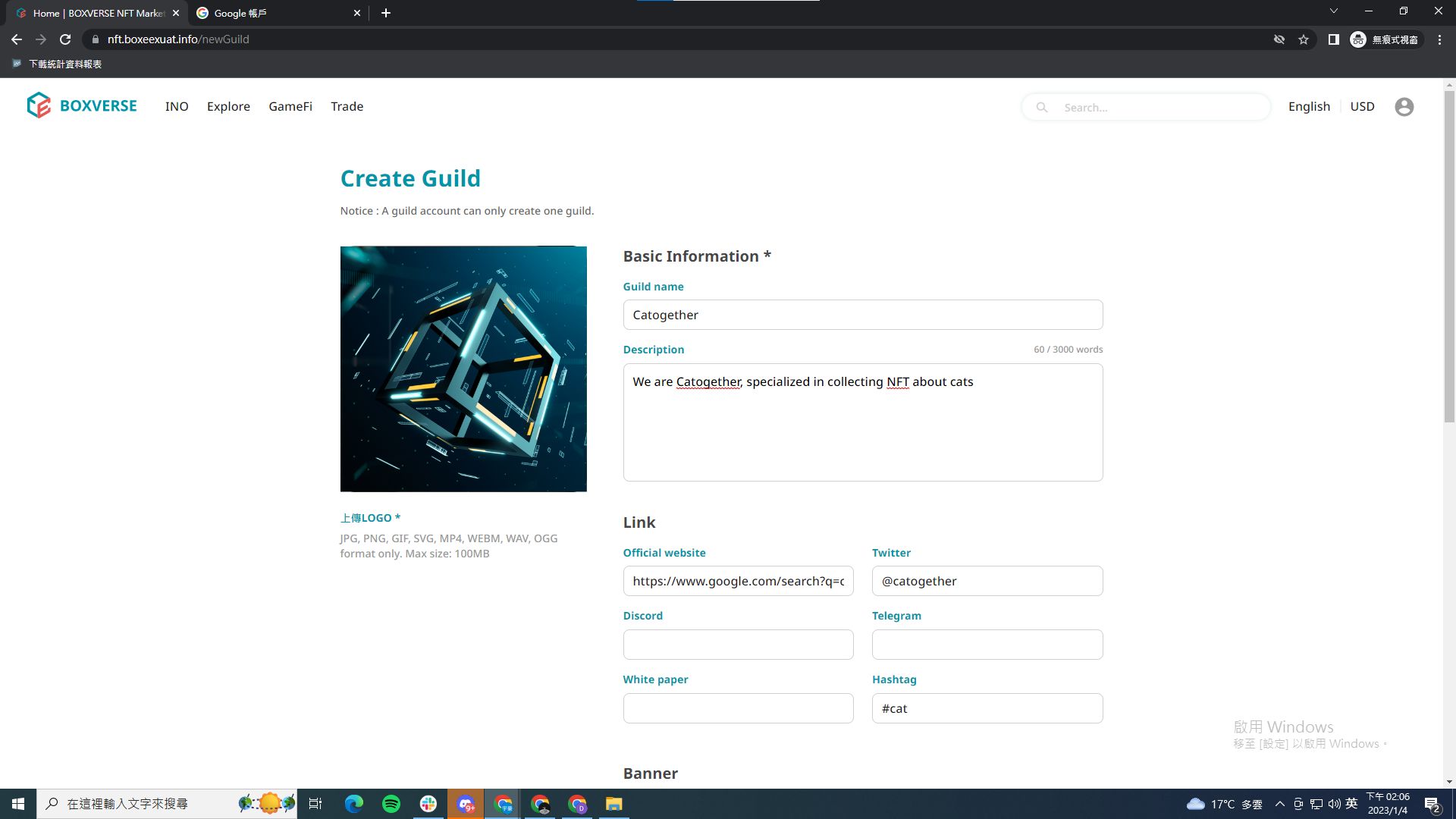Image resolution: width=1456 pixels, height=819 pixels.
Task: Open the INO menu item
Action: [177, 107]
